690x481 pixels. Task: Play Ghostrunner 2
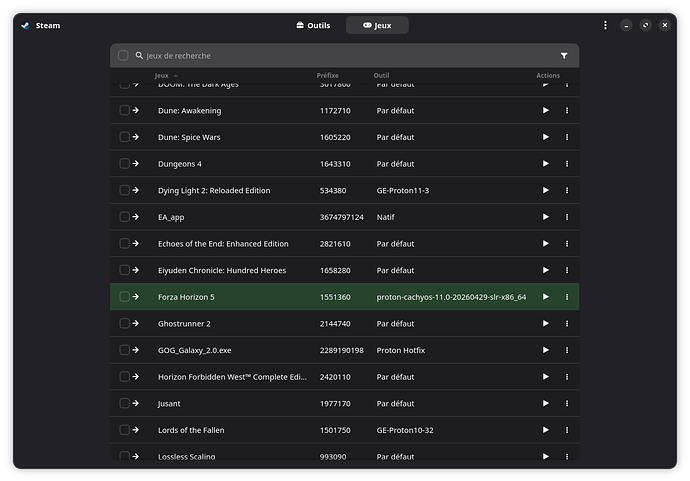pyautogui.click(x=545, y=323)
